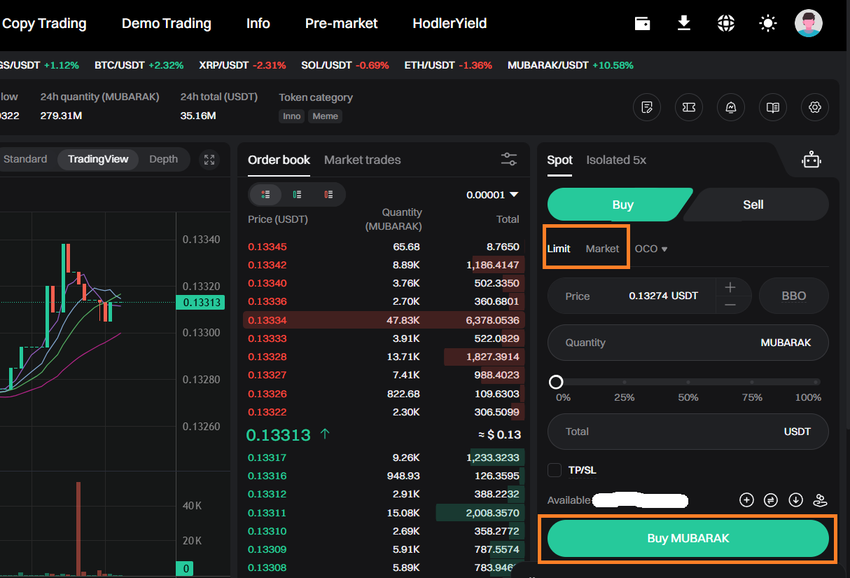Enable the TP/SL checkbox
The image size is (850, 578).
coord(555,470)
